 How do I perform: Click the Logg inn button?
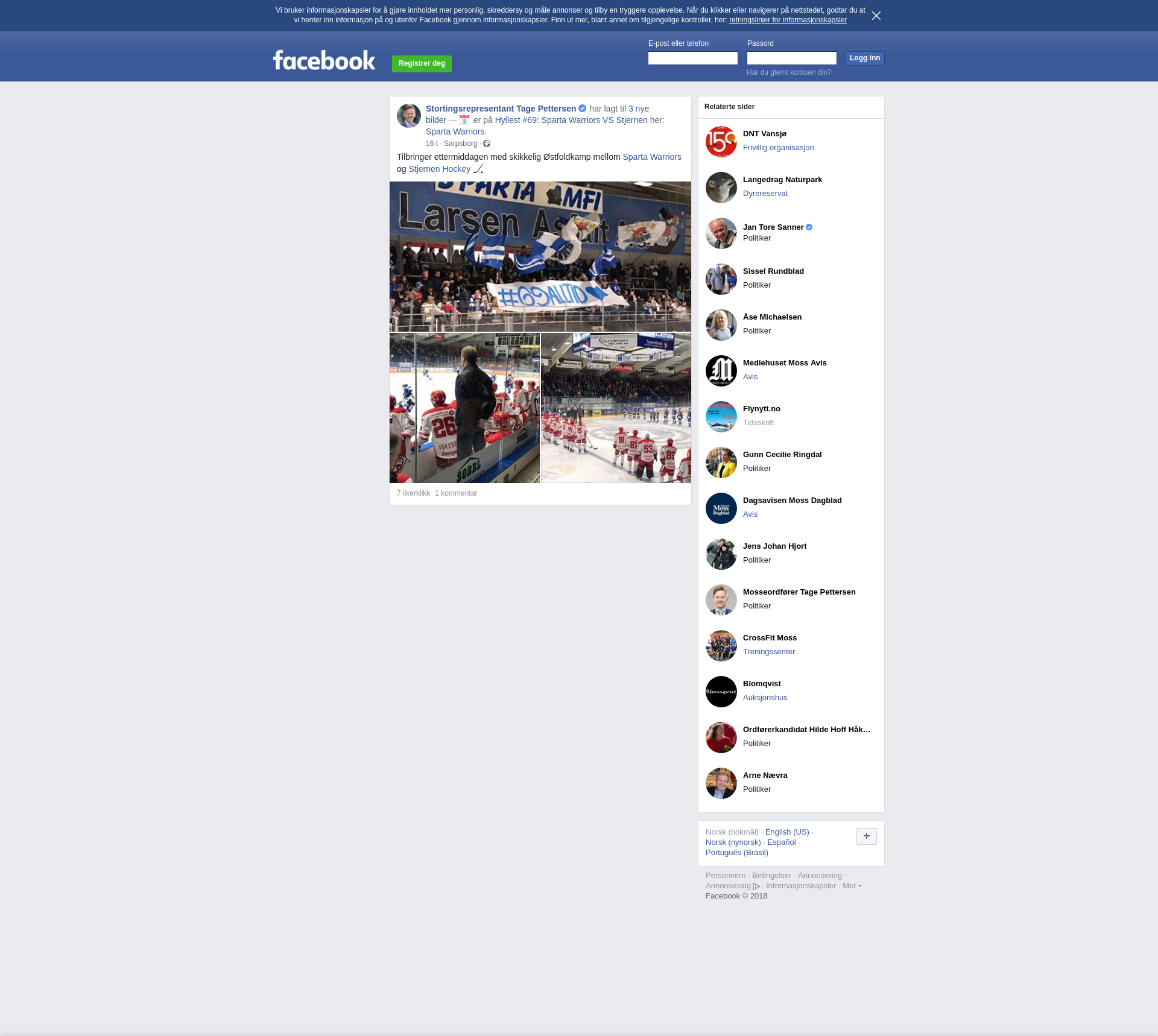pos(865,58)
